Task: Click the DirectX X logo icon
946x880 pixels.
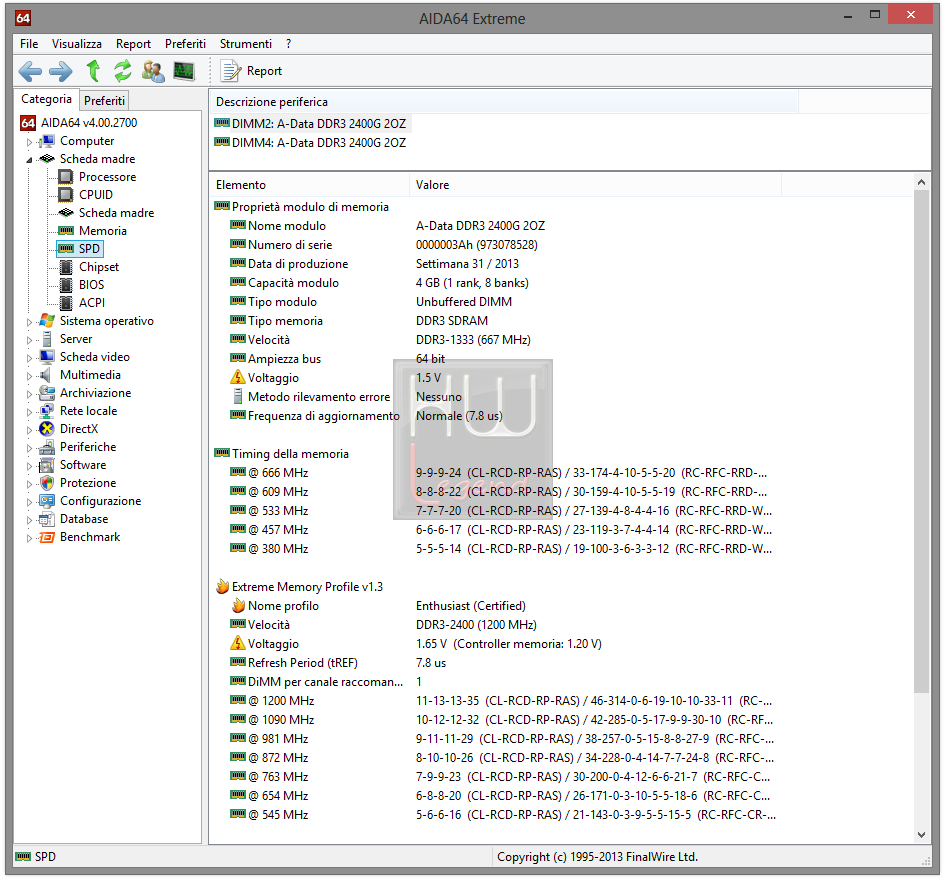Action: tap(46, 429)
